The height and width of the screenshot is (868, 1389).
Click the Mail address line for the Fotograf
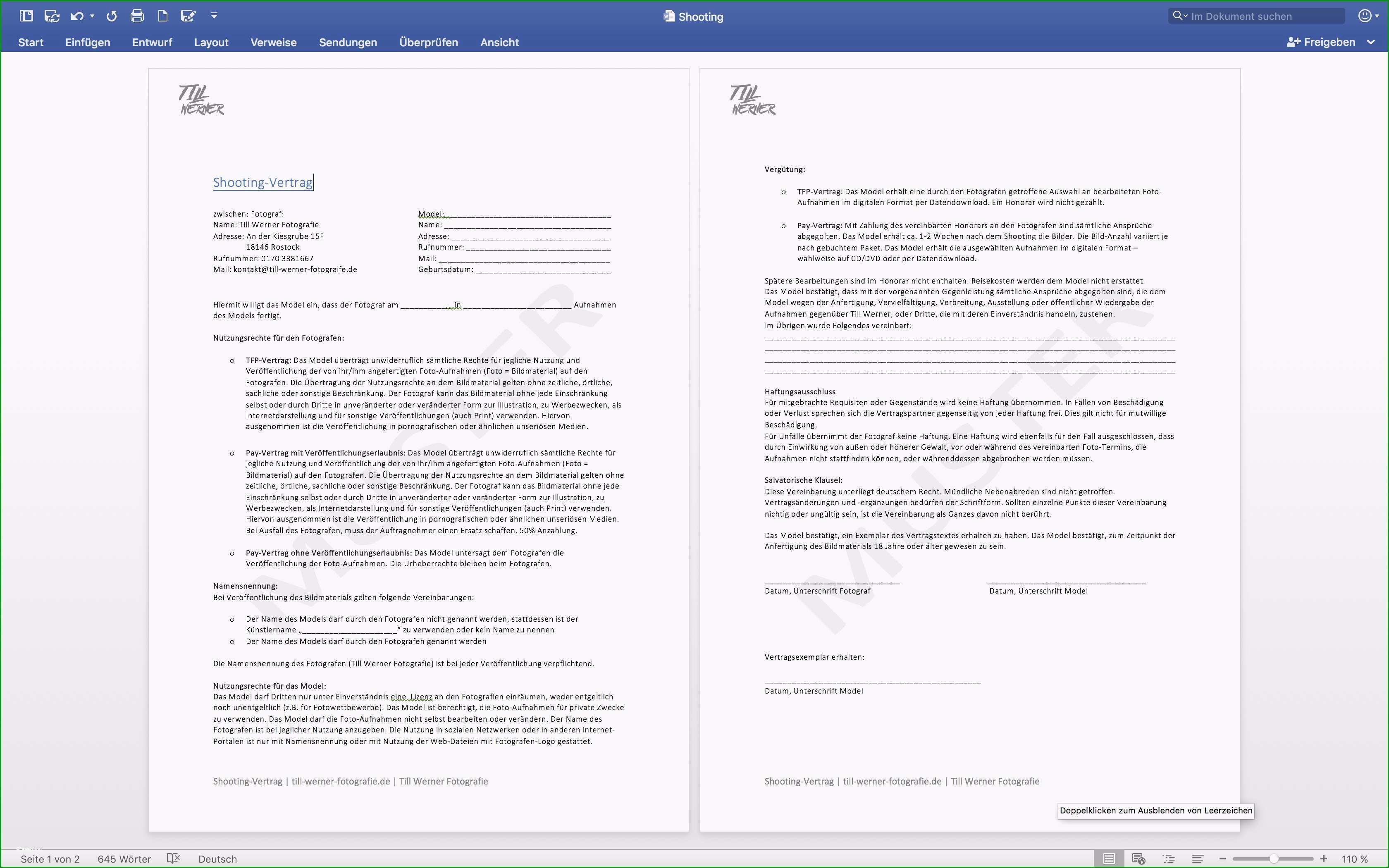click(285, 269)
